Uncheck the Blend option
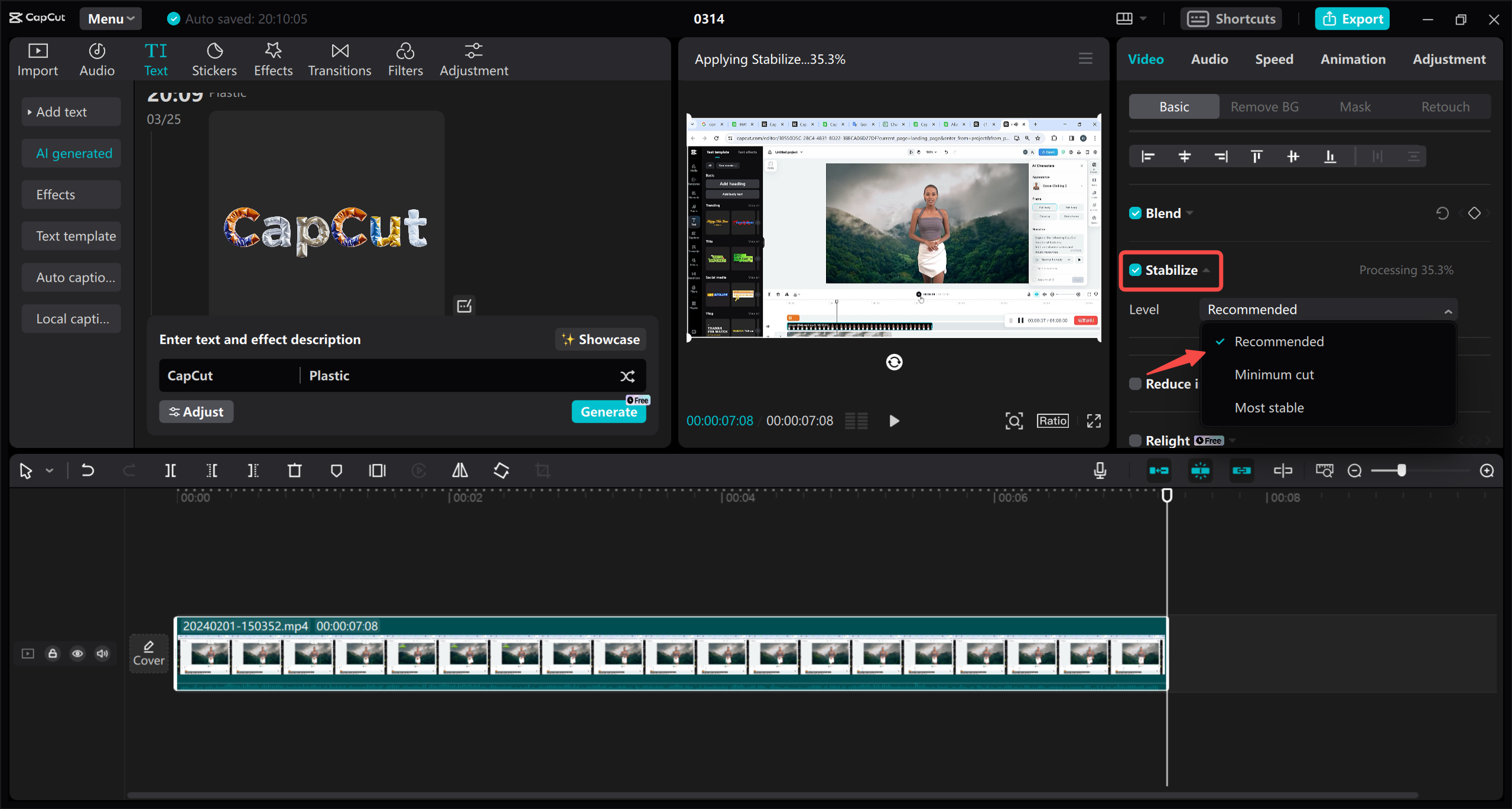 click(1135, 213)
